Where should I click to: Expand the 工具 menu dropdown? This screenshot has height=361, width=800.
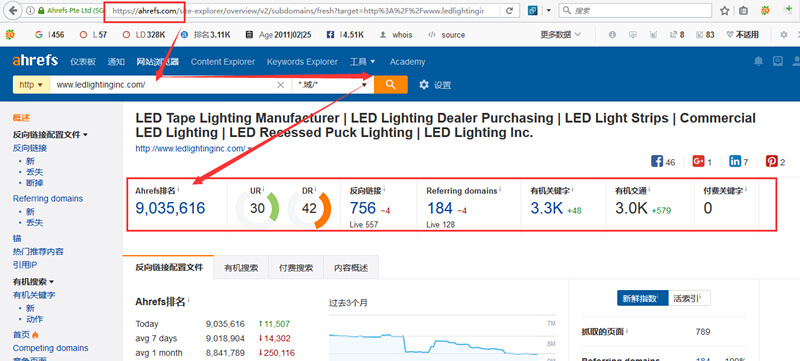pos(362,62)
